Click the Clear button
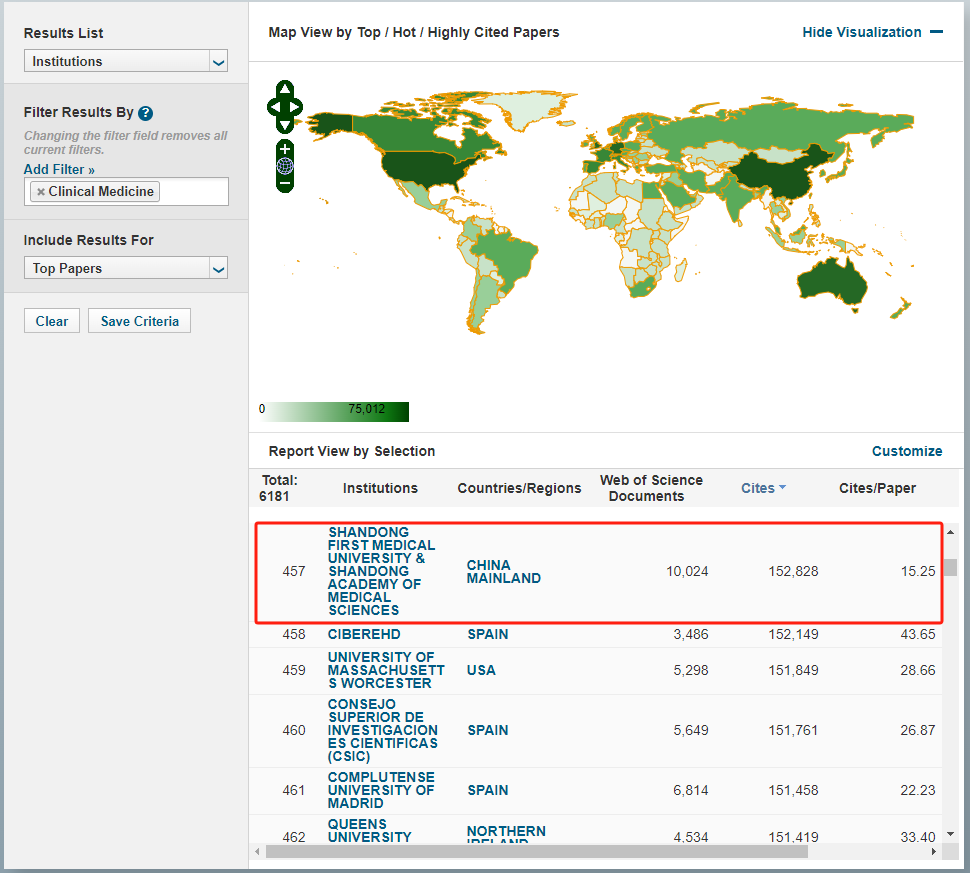 coord(52,320)
